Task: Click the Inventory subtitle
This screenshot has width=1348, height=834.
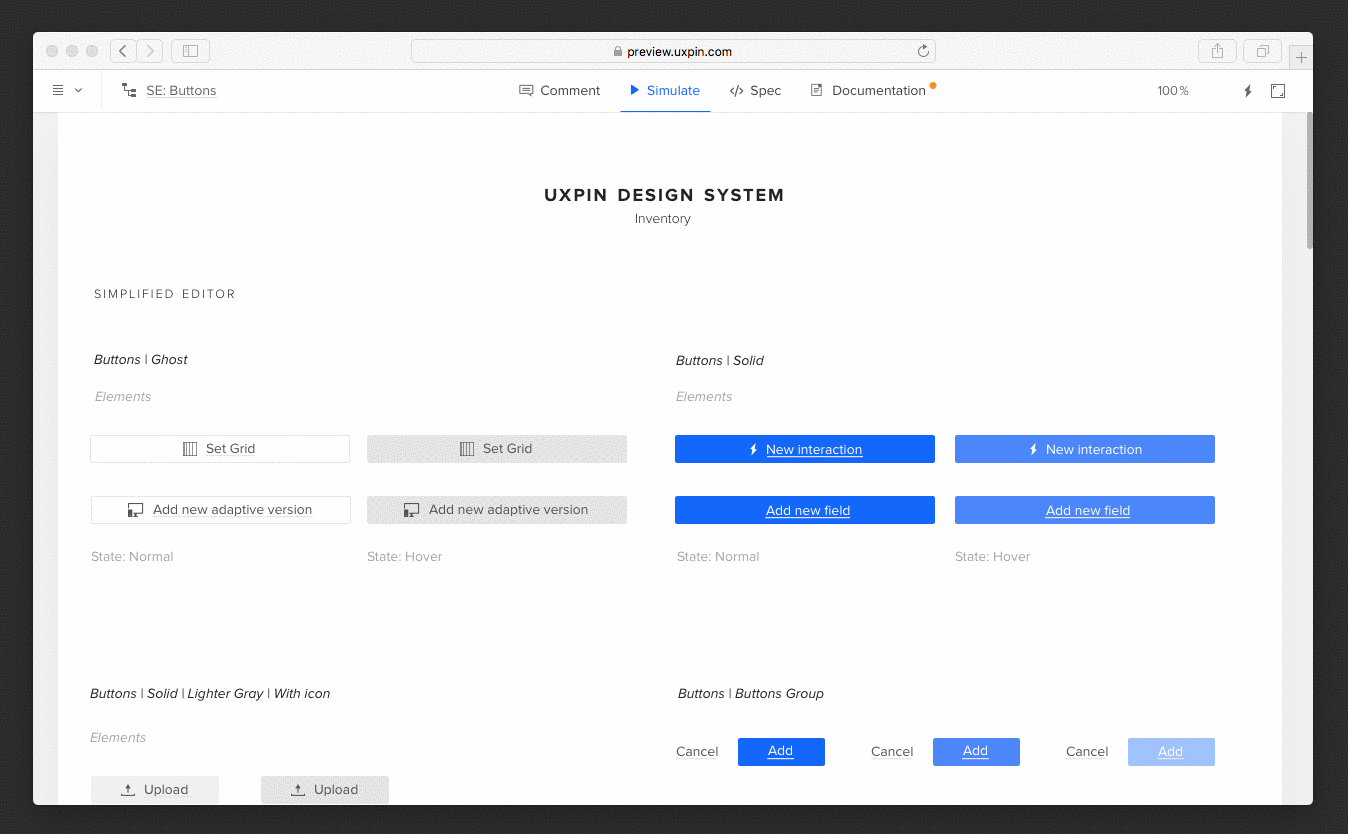Action: (663, 219)
